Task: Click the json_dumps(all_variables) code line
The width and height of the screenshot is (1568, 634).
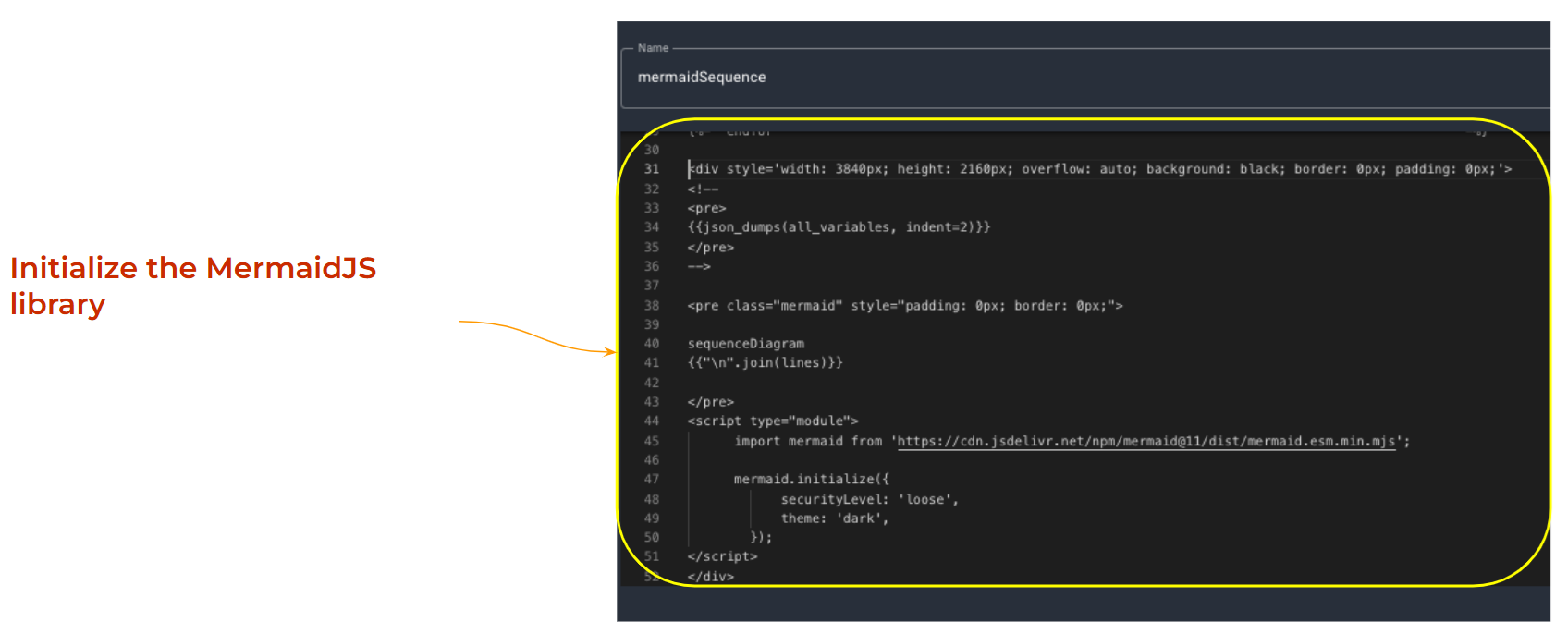Action: tap(839, 227)
